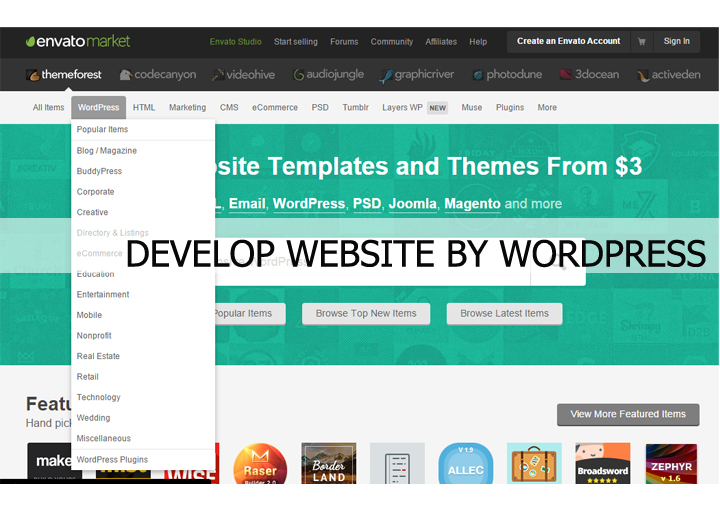Image resolution: width=720 pixels, height=514 pixels.
Task: Follow the Email link in banner
Action: [247, 203]
